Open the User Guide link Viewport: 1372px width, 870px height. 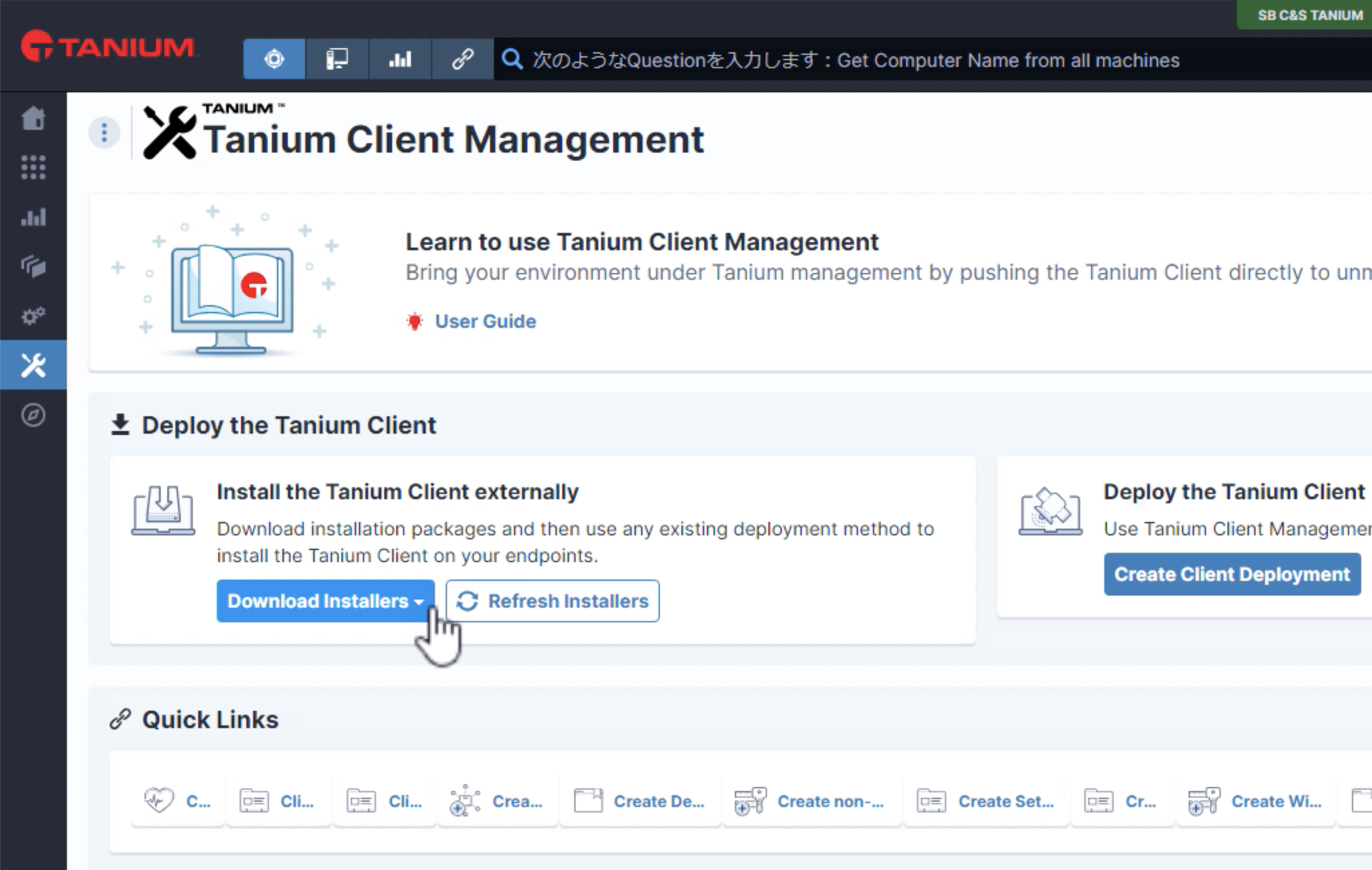(485, 321)
